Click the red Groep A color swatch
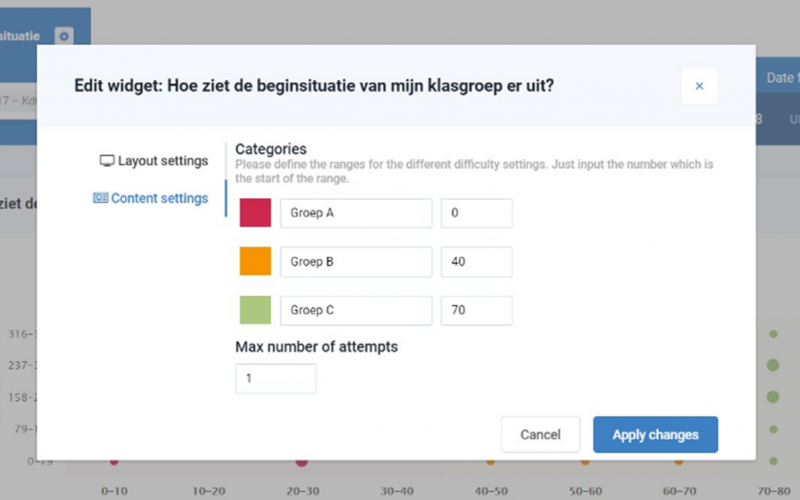Screen dimensions: 800x500 (x=255, y=213)
